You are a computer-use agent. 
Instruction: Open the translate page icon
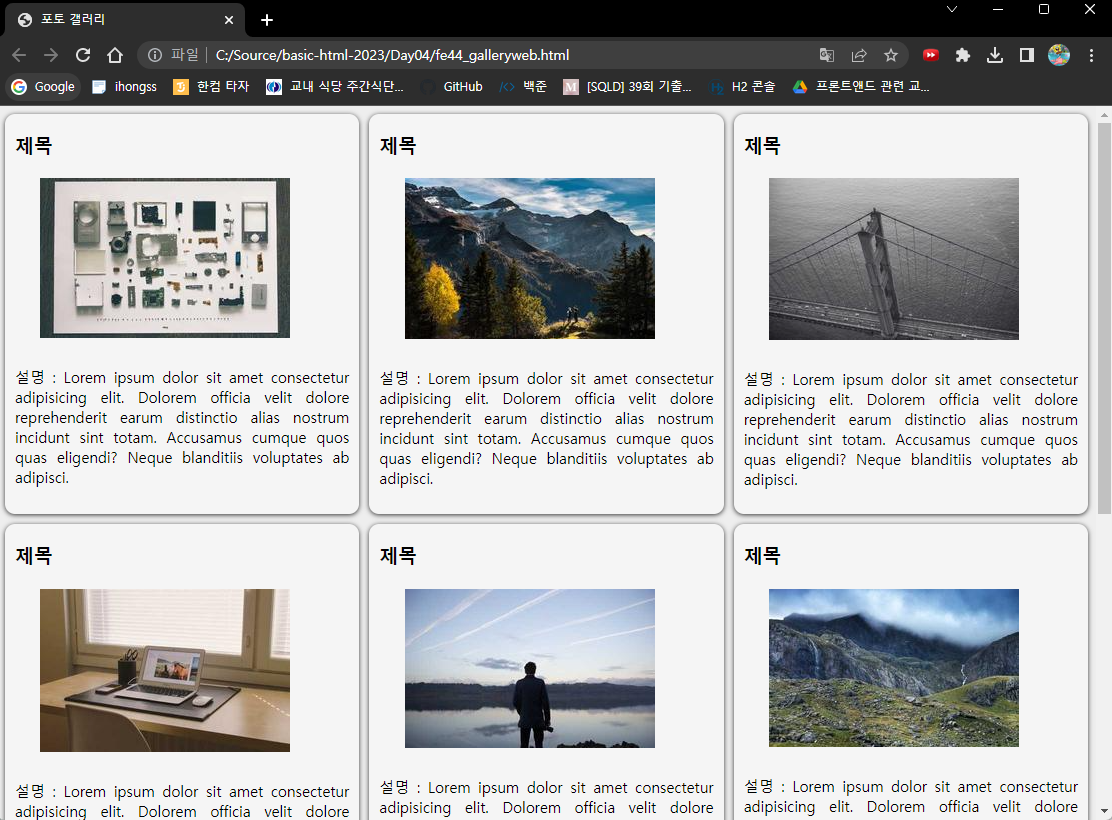(x=826, y=55)
